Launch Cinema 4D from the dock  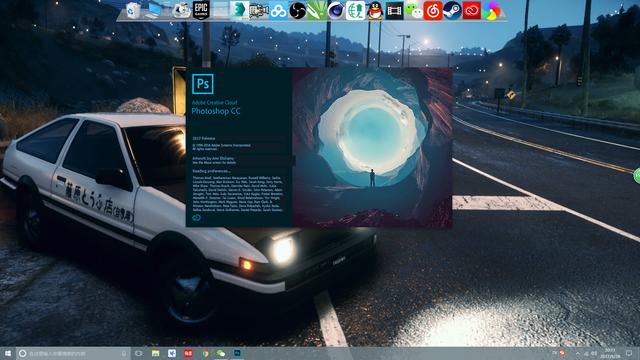coord(336,11)
